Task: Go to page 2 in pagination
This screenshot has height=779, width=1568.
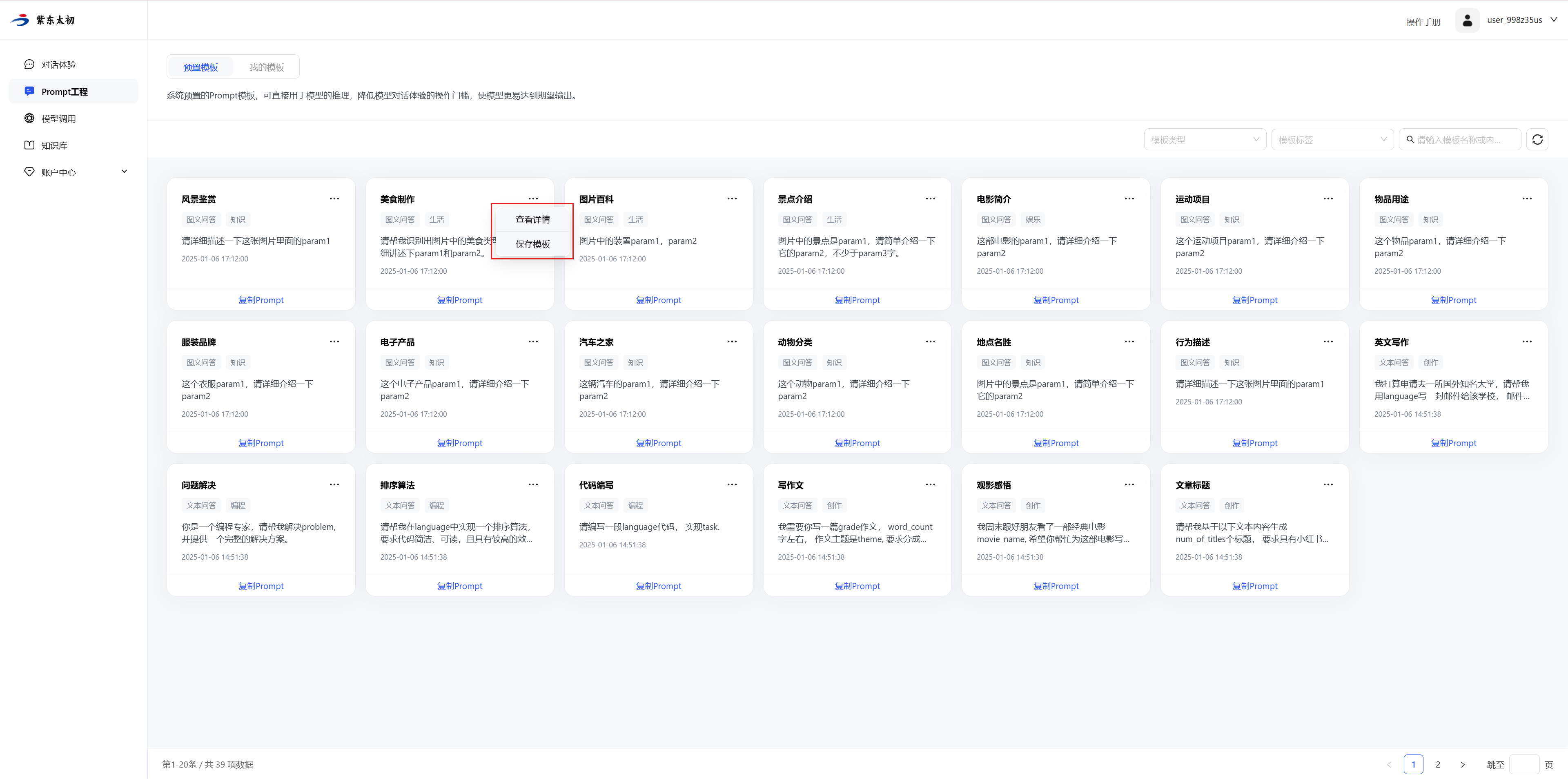Action: click(x=1438, y=764)
